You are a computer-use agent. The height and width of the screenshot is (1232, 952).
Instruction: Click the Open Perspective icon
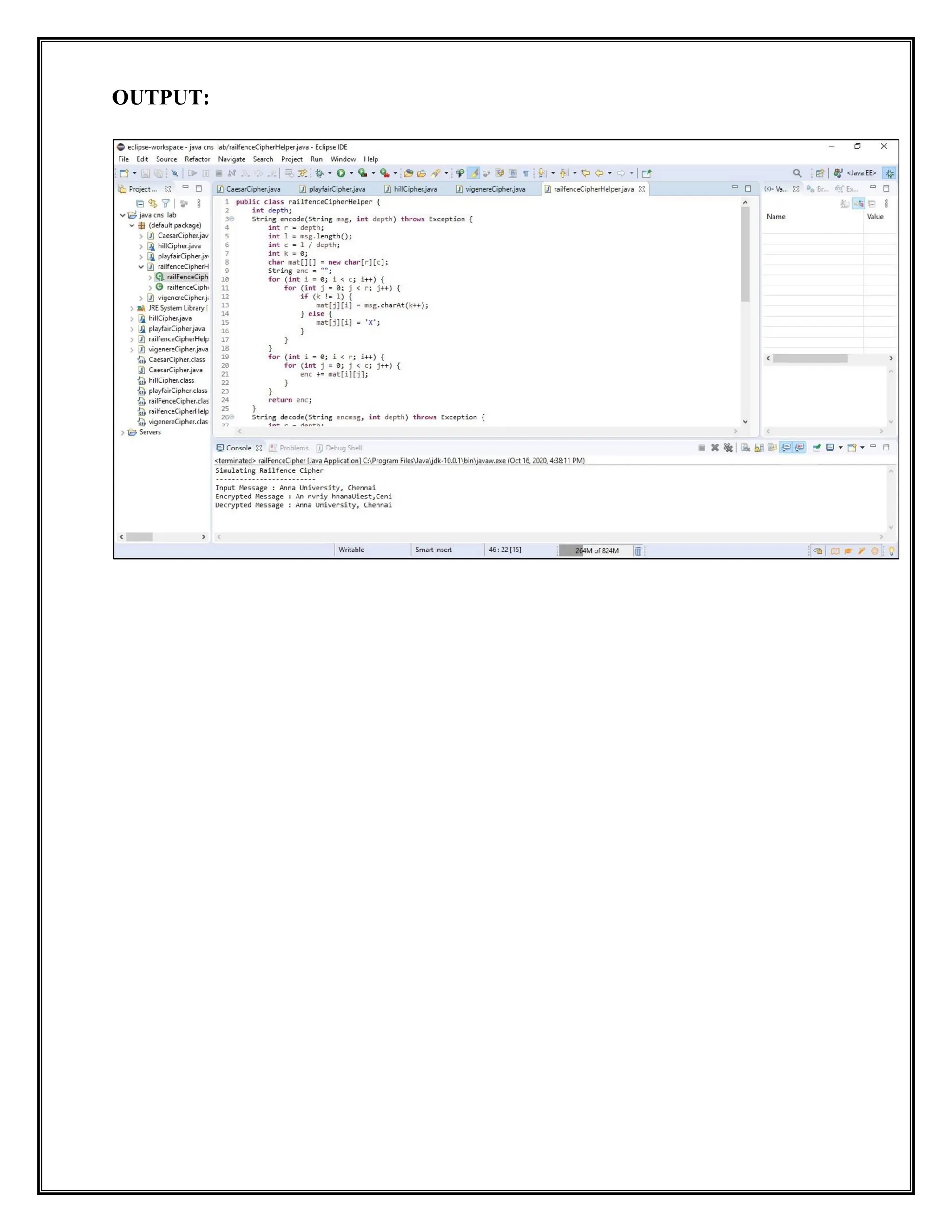pyautogui.click(x=820, y=173)
